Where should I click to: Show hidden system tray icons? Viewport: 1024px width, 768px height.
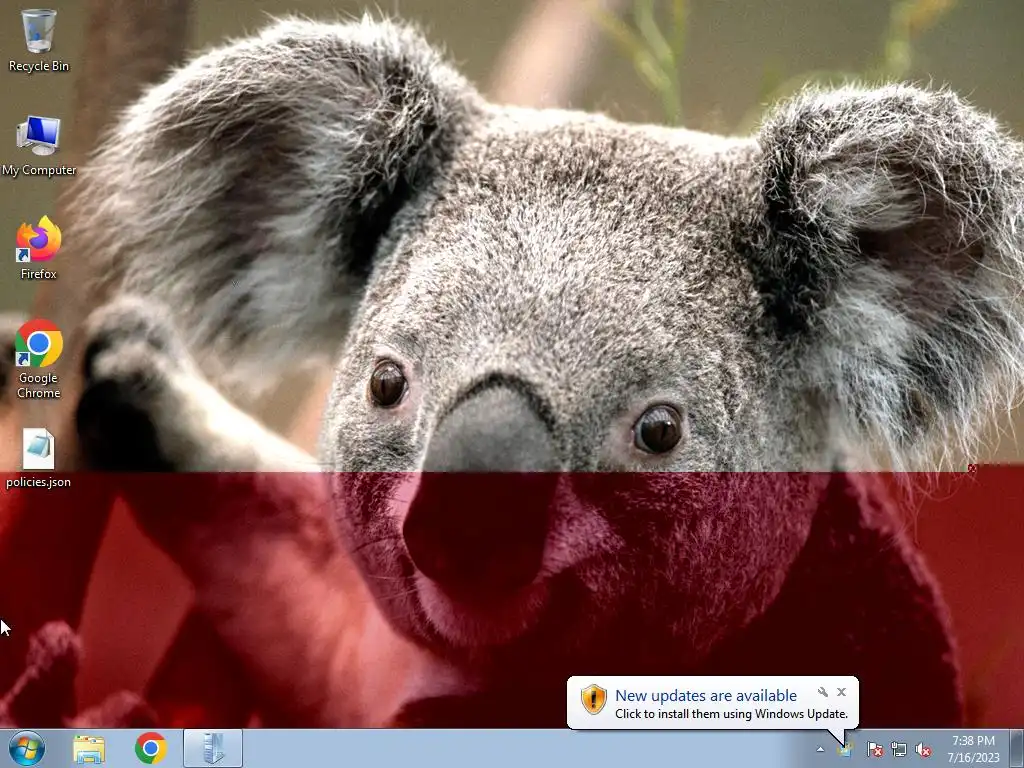point(820,749)
